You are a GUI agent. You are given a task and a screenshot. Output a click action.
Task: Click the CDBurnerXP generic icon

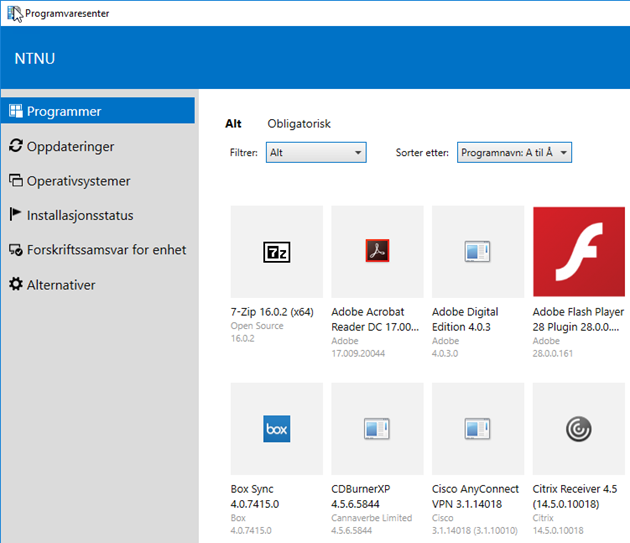376,428
